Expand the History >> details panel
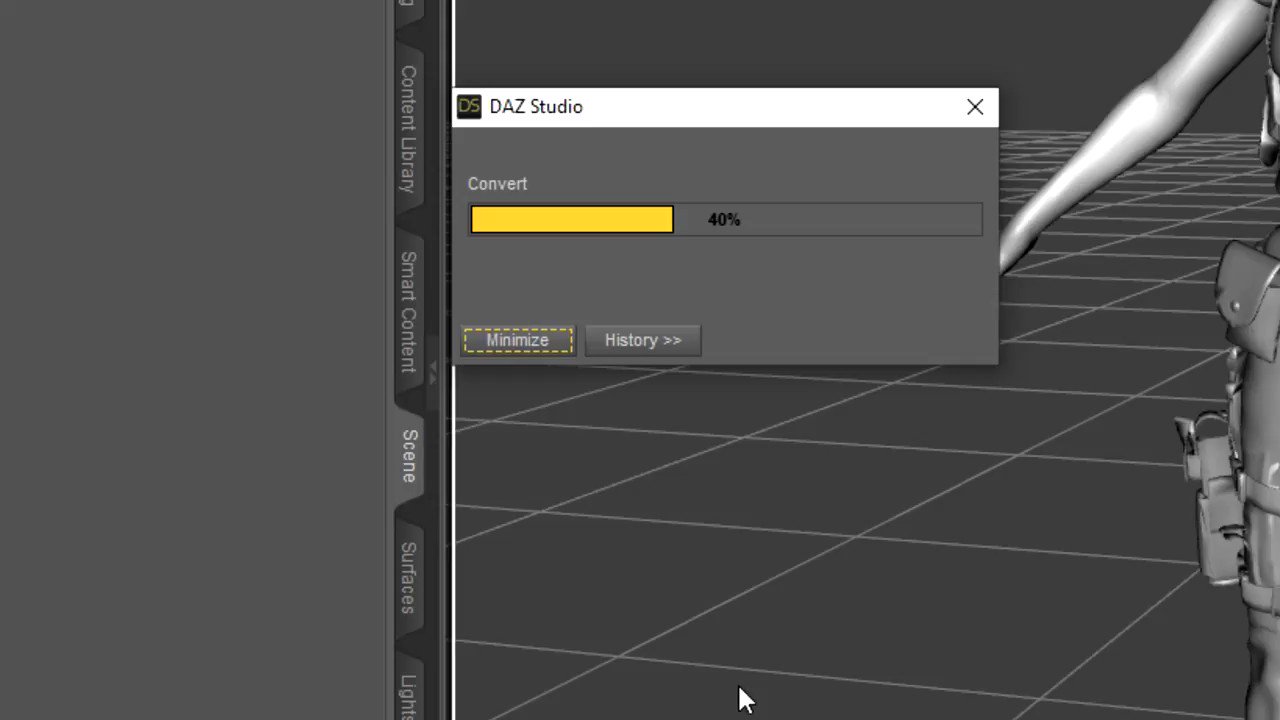The width and height of the screenshot is (1280, 720). pyautogui.click(x=643, y=340)
